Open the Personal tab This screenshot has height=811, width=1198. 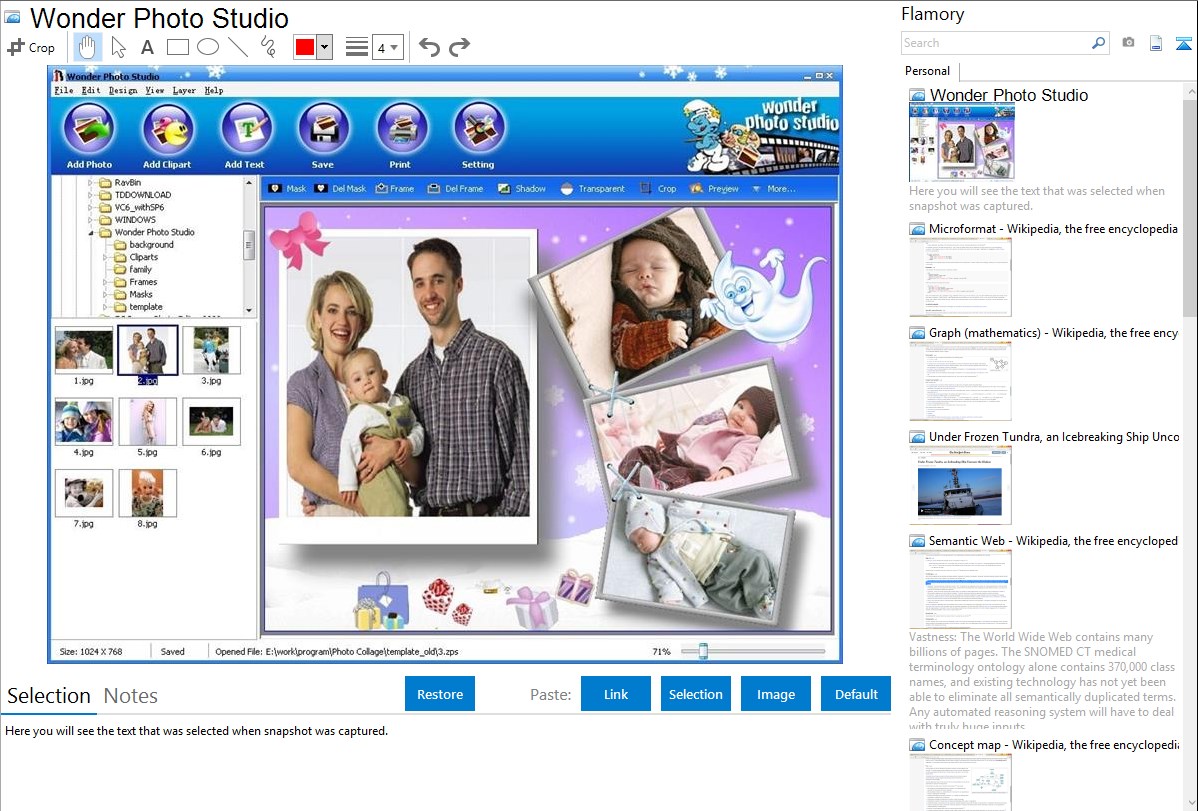(x=928, y=71)
